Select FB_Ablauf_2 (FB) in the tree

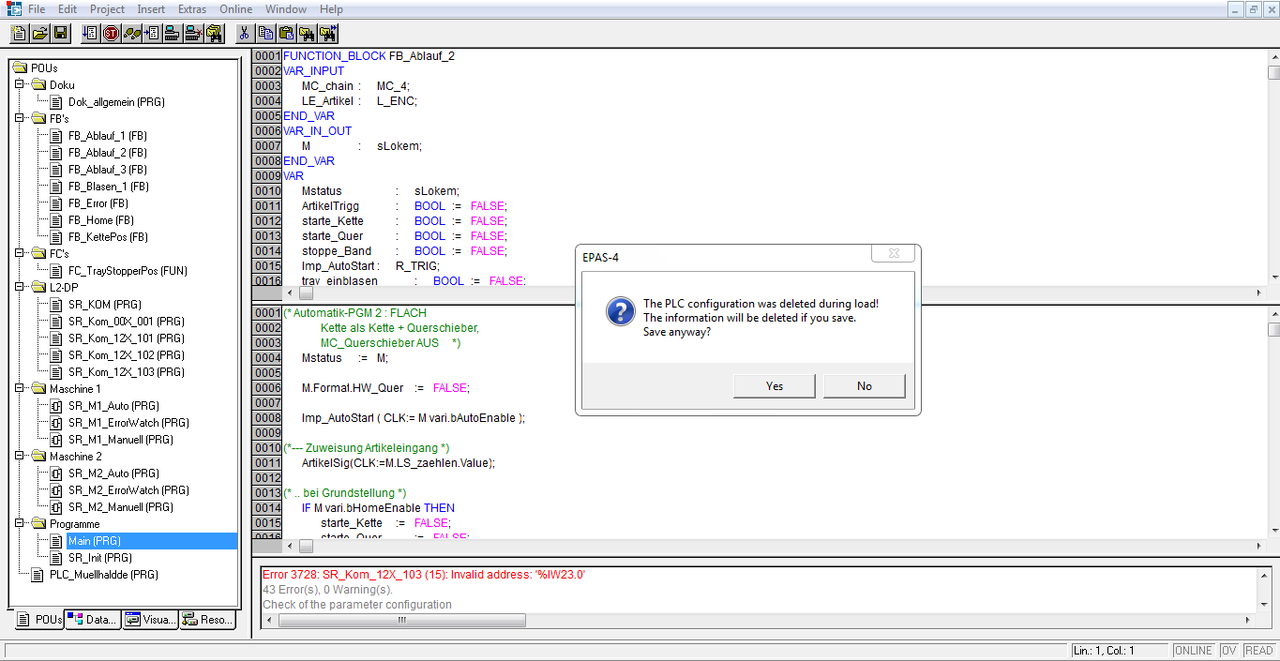[108, 153]
